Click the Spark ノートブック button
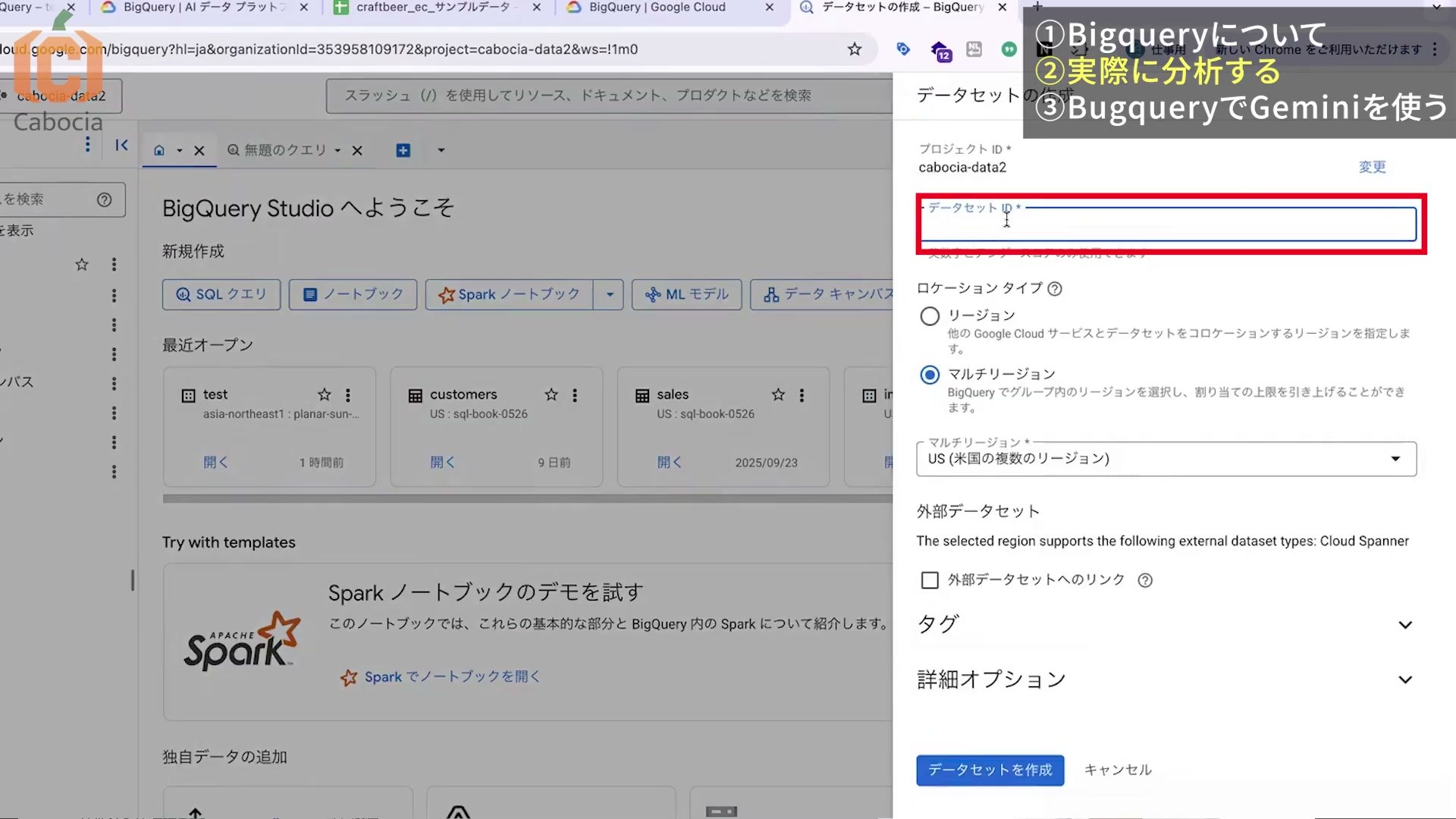The image size is (1456, 819). click(x=510, y=294)
